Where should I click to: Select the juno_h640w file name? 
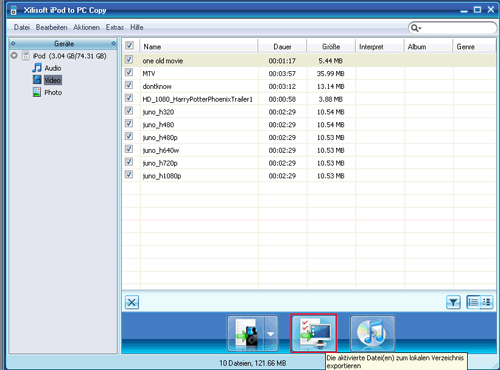161,150
